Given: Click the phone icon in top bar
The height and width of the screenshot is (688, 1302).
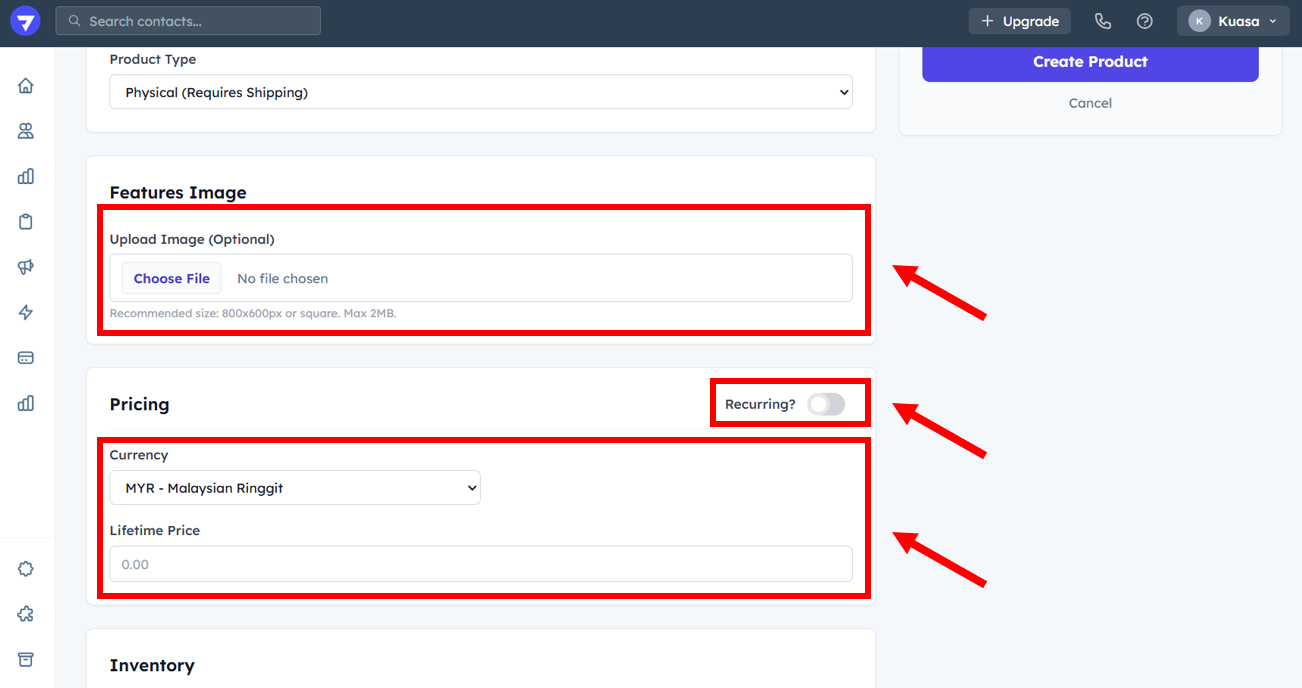Looking at the screenshot, I should pyautogui.click(x=1103, y=21).
